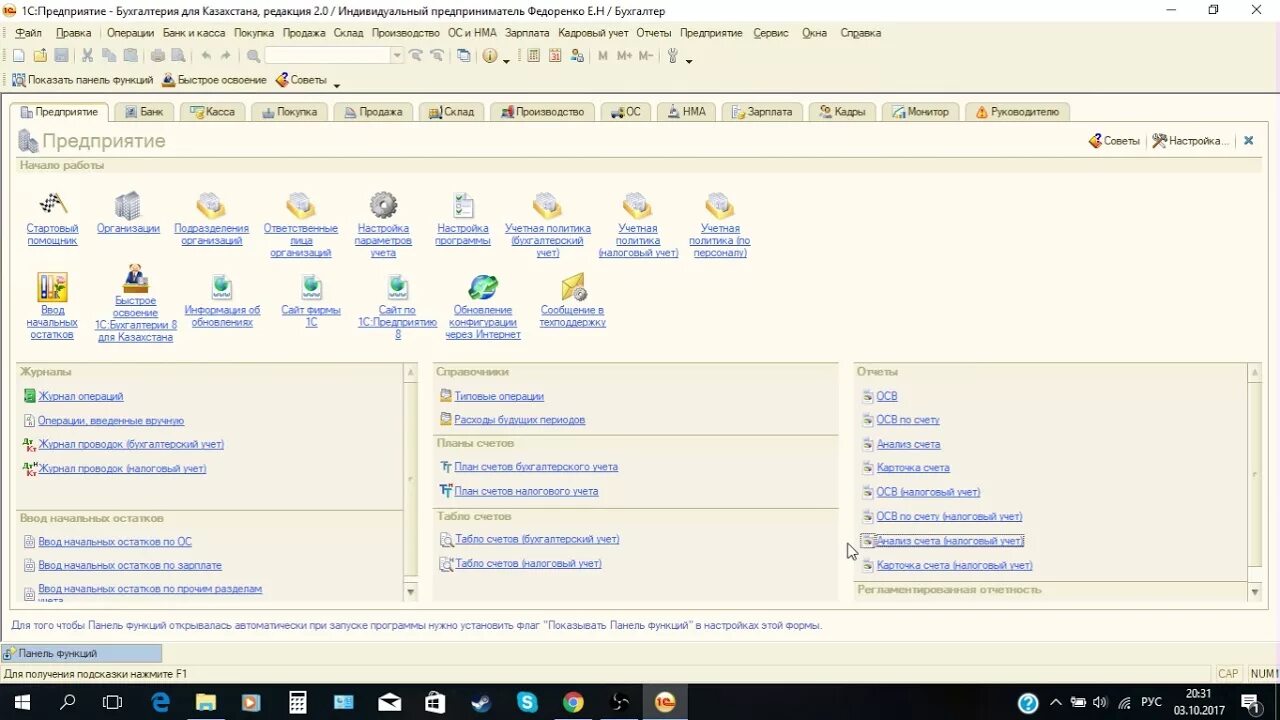
Task: Open the Сервис menu
Action: pos(771,33)
